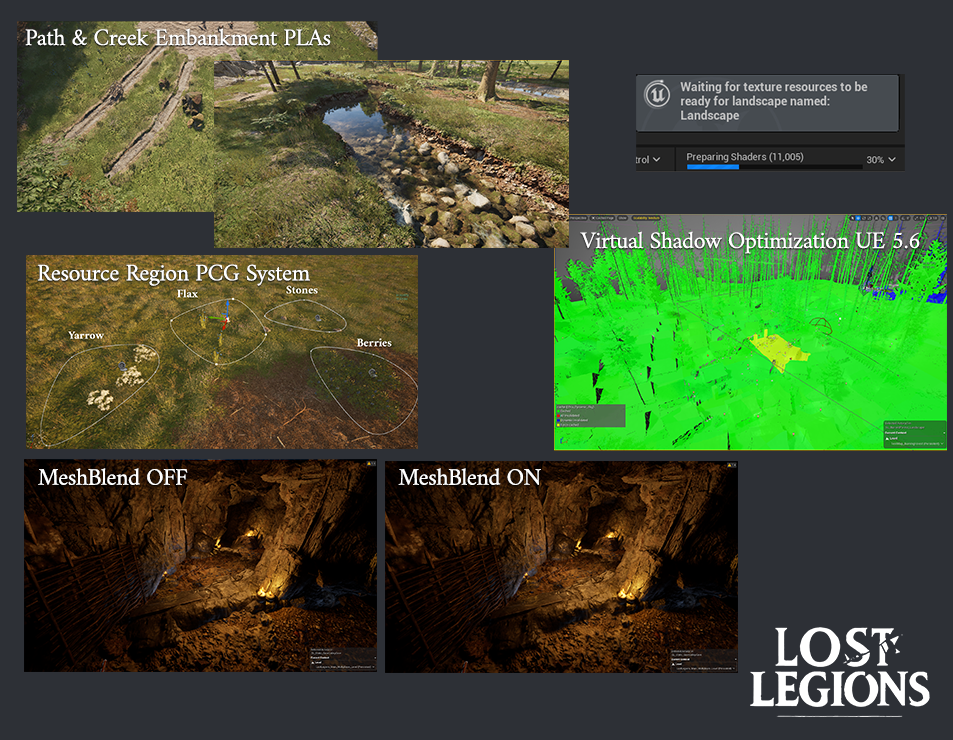Click the MeshBlend OFF cave screenshot
953x740 pixels.
click(x=200, y=565)
